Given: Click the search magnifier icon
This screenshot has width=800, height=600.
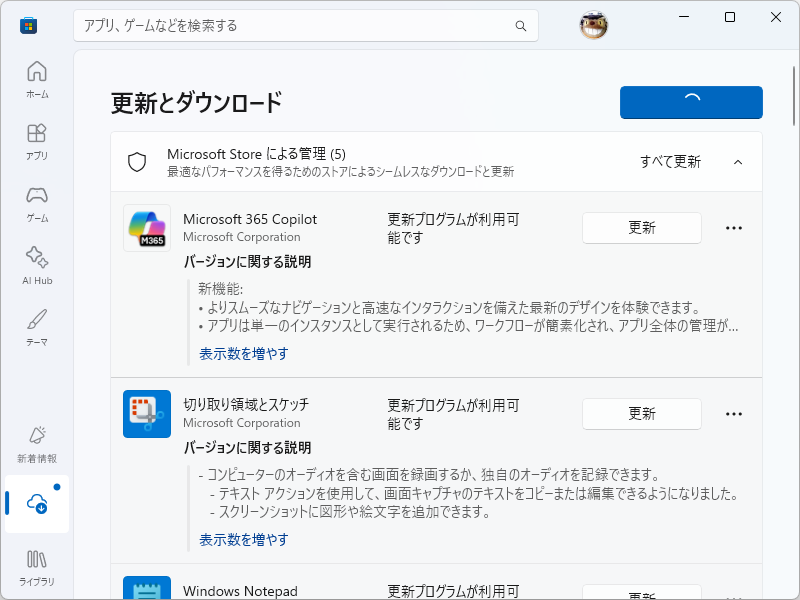Looking at the screenshot, I should coord(520,26).
